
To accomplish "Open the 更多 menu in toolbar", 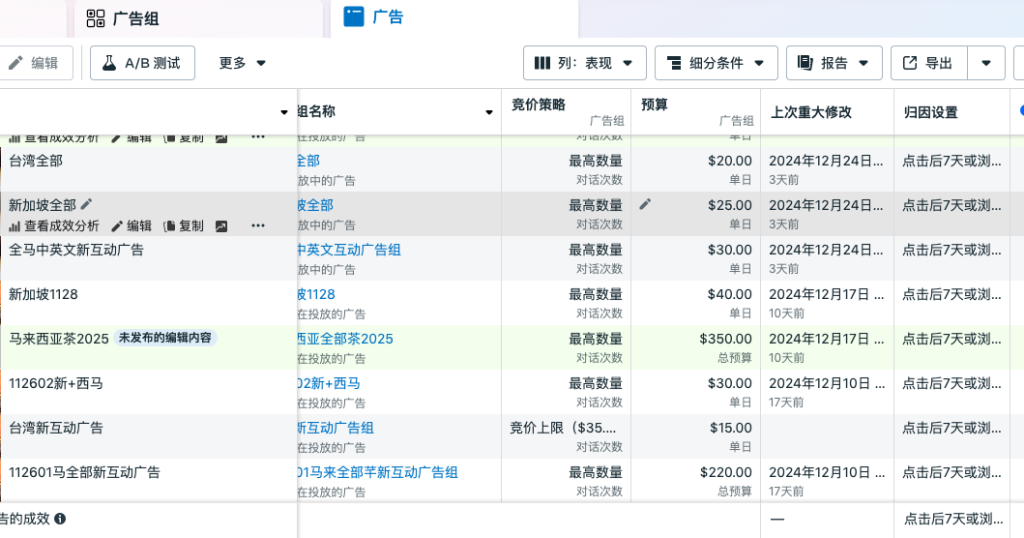I will (x=243, y=63).
